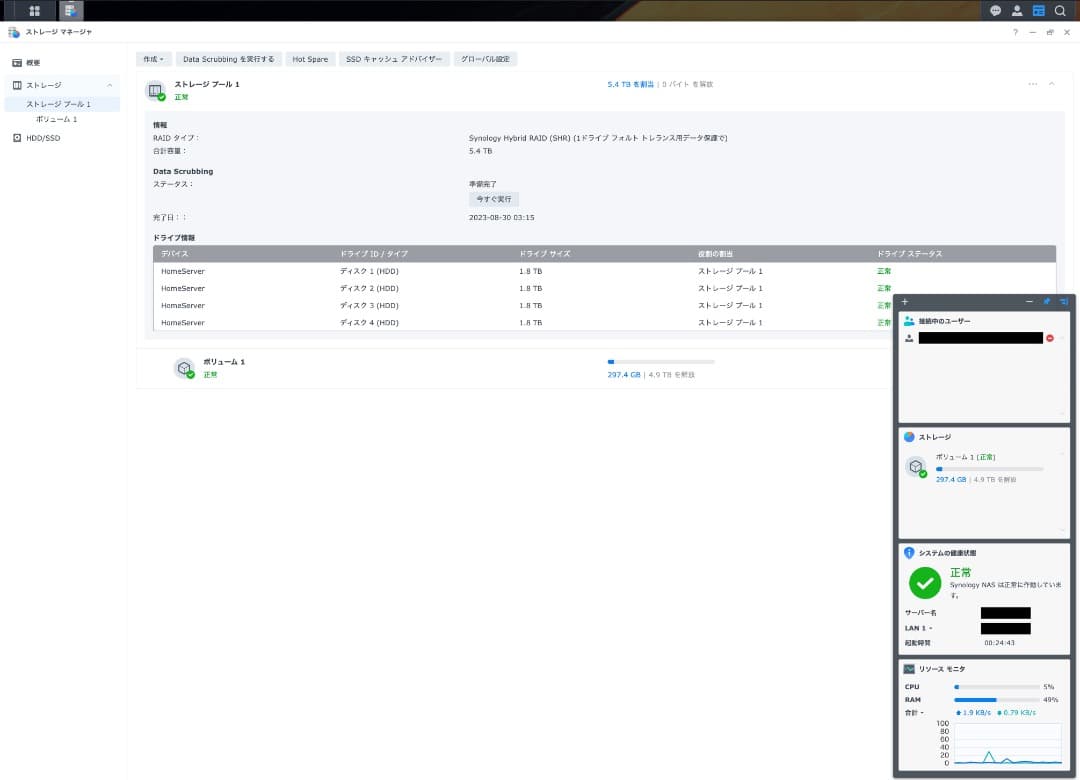Open the search tool in the top bar
Viewport: 1080px width, 780px height.
tap(1060, 11)
